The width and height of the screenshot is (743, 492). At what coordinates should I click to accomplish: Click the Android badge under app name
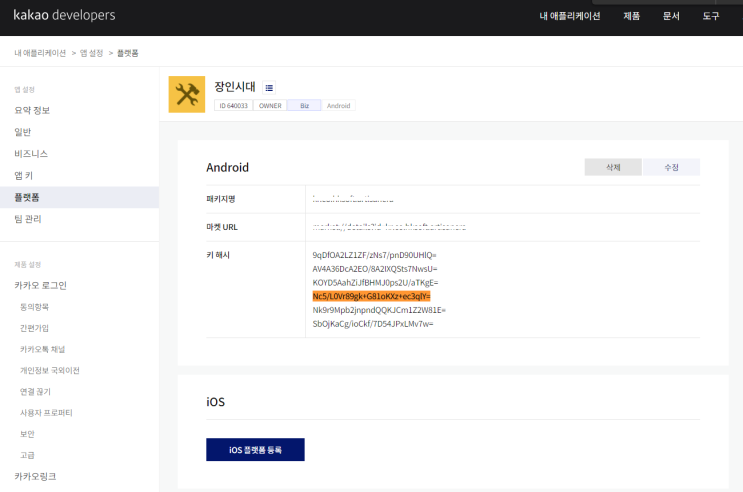(338, 106)
